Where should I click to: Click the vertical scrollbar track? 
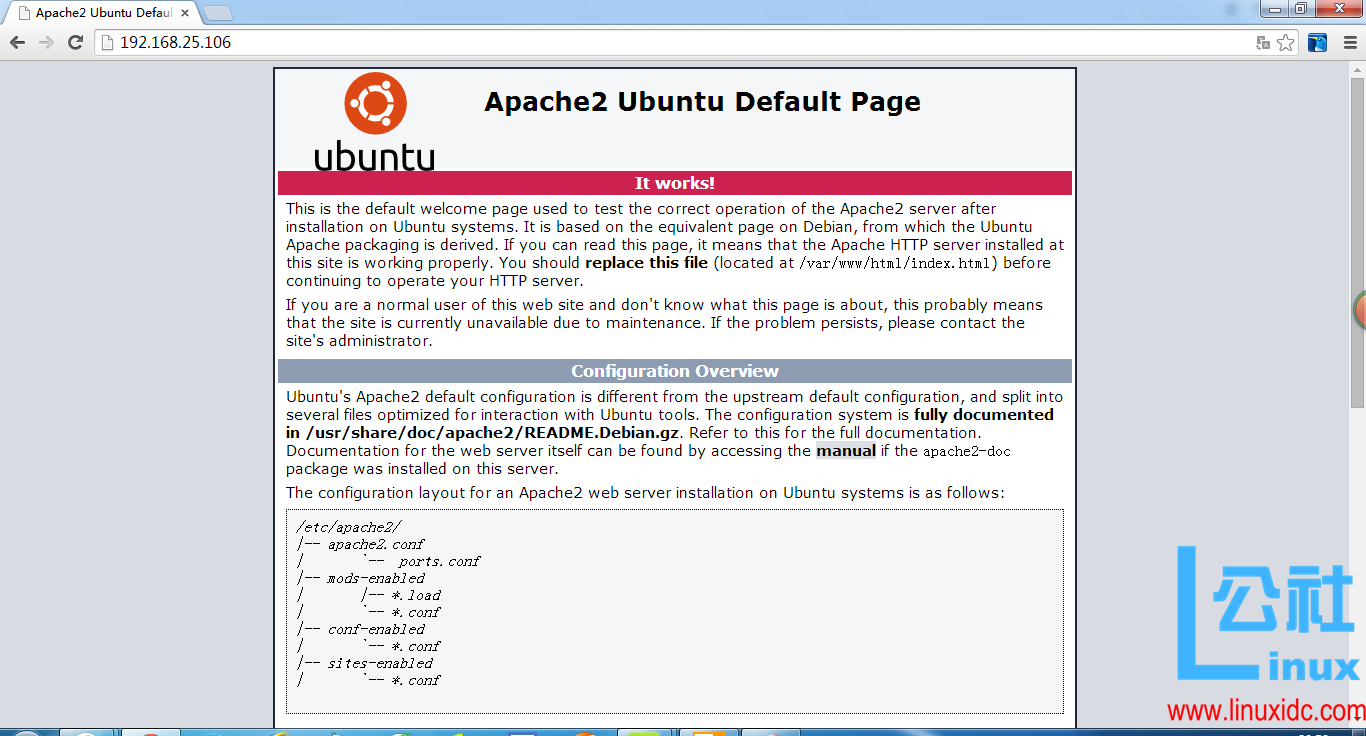(1359, 450)
